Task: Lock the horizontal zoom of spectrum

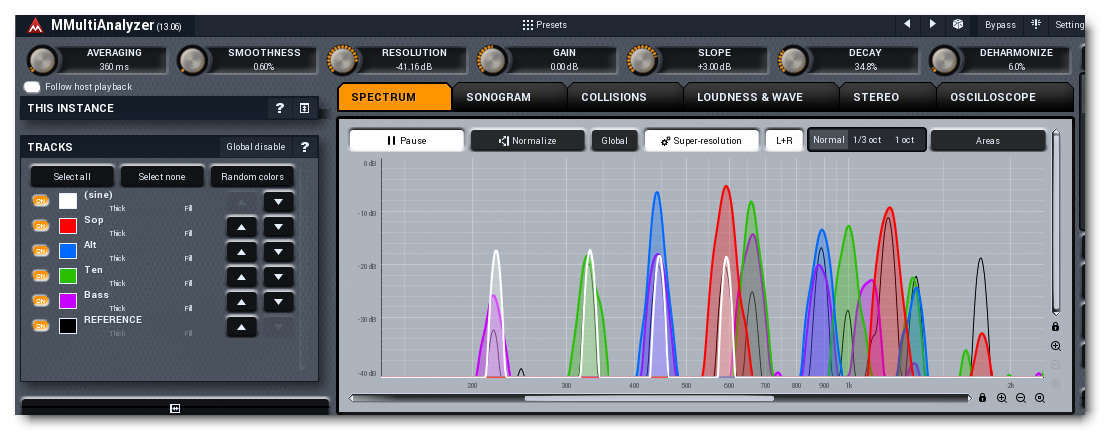Action: tap(982, 398)
